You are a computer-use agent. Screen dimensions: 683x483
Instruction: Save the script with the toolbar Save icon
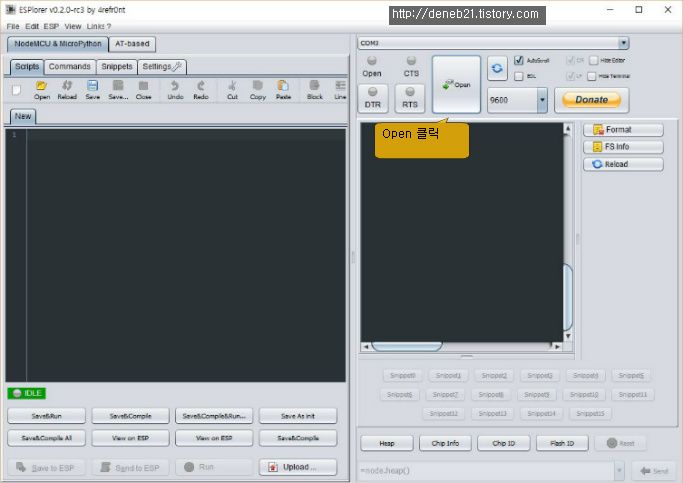pos(92,90)
